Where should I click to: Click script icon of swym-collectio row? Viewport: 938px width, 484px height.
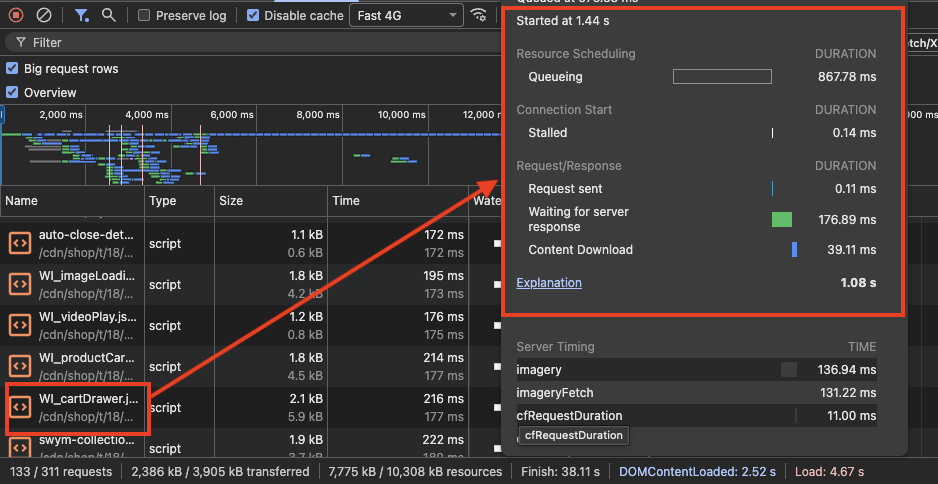(x=20, y=448)
